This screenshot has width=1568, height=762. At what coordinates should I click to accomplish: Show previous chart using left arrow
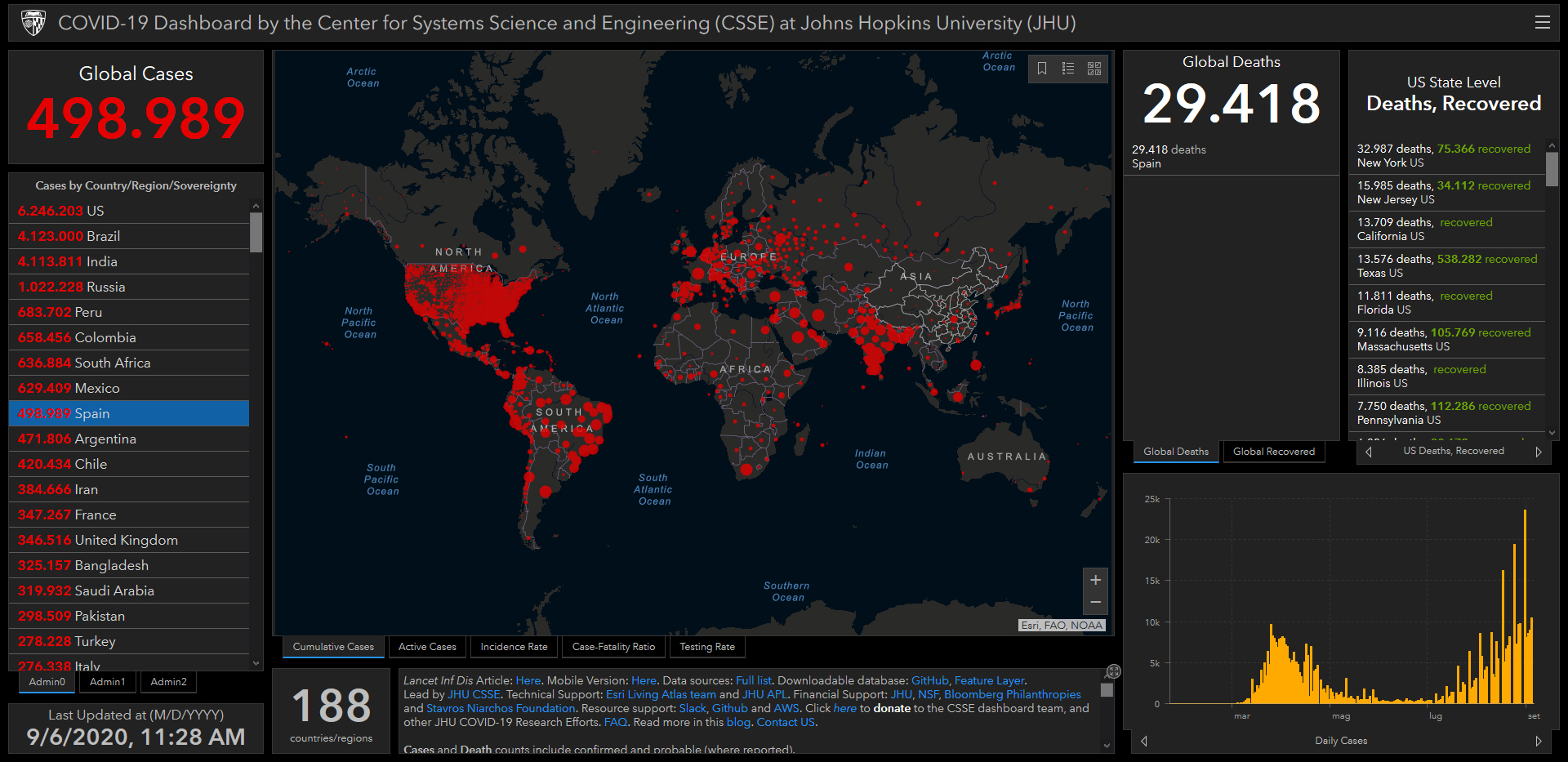point(1144,741)
